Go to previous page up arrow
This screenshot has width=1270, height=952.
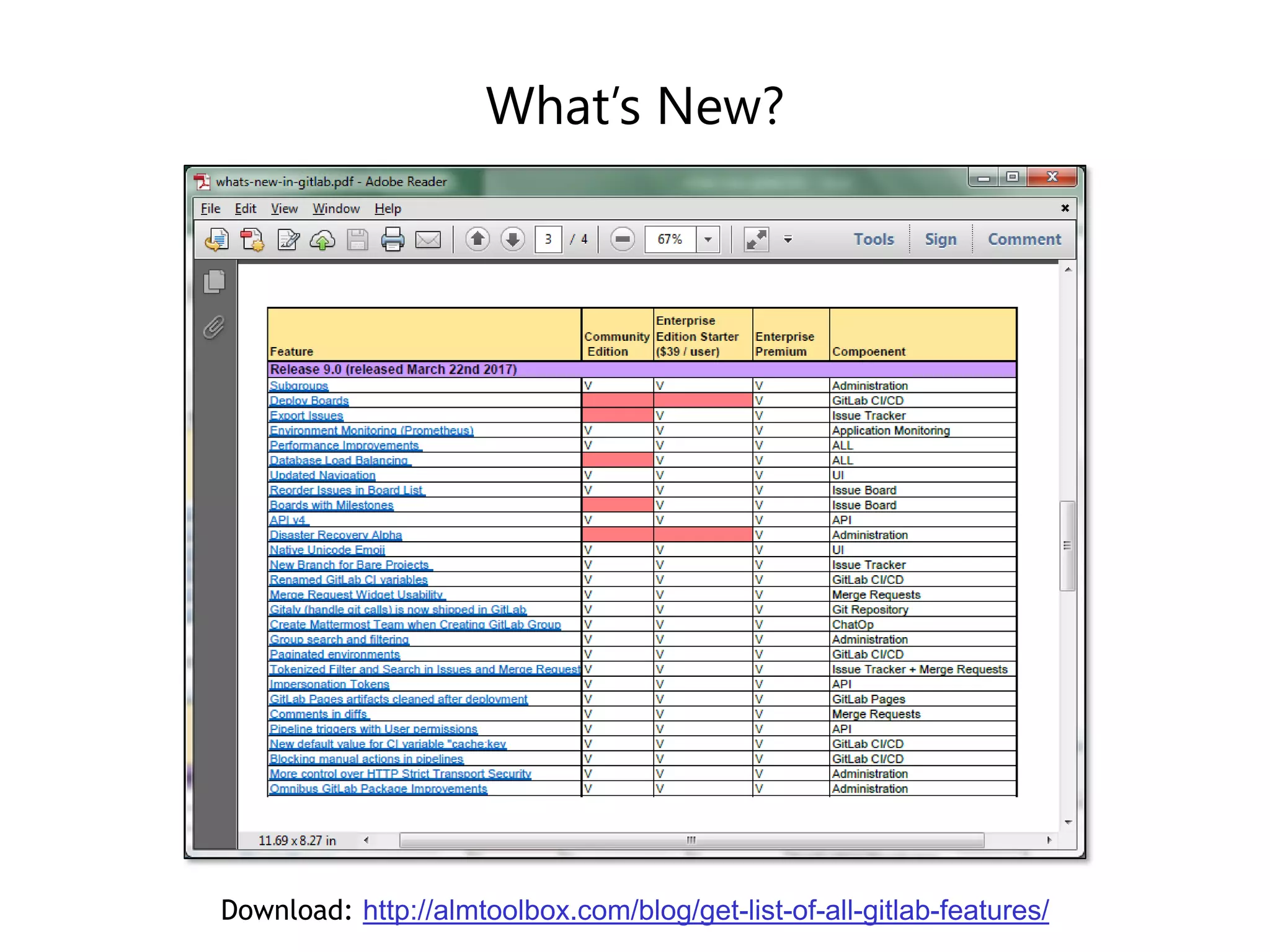pyautogui.click(x=477, y=239)
